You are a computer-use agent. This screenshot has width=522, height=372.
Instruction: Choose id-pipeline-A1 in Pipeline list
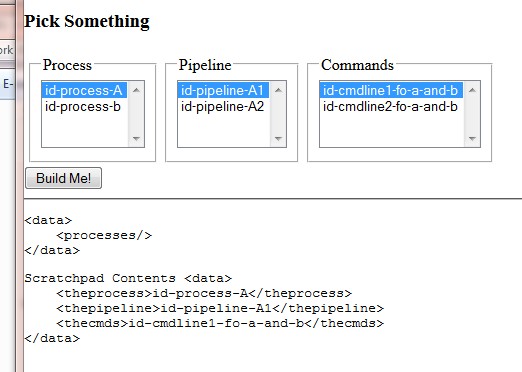tap(223, 90)
